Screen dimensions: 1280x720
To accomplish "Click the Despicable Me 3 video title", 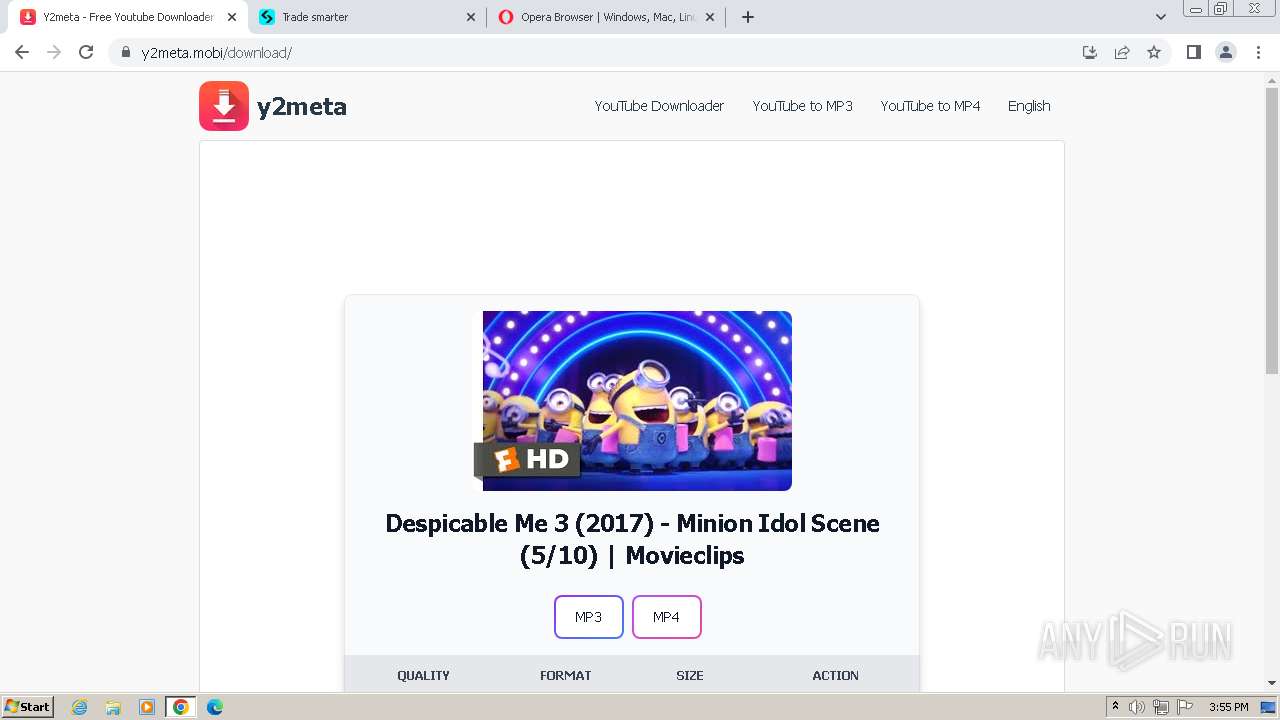I will (x=632, y=539).
